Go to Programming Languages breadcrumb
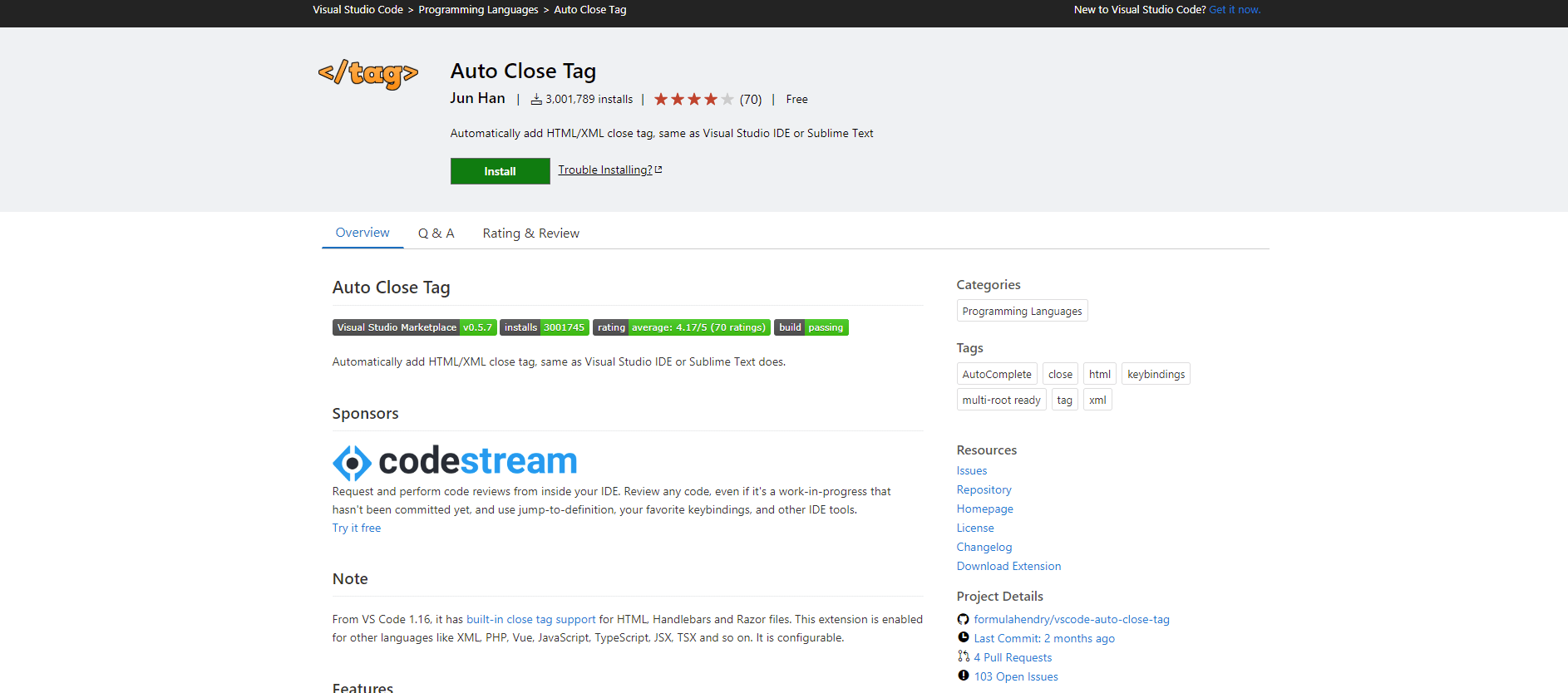Image resolution: width=1568 pixels, height=693 pixels. coord(478,10)
